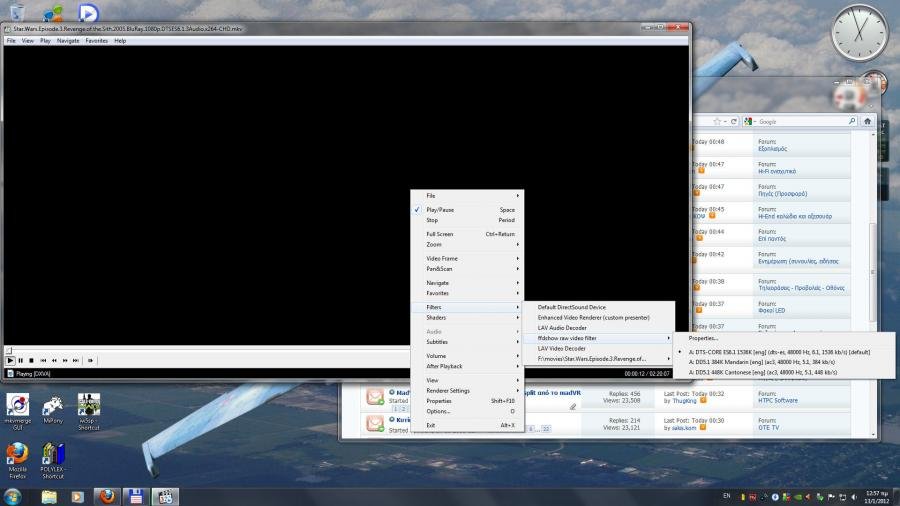Viewport: 900px width, 506px height.
Task: Select DD5.1 448K Cantonese audio track
Action: click(783, 373)
